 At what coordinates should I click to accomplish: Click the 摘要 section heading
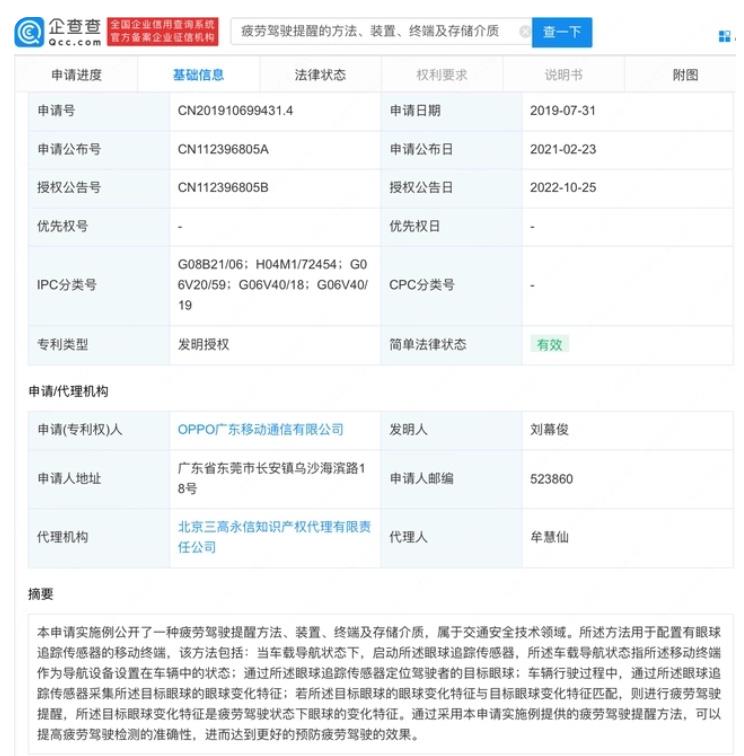[41, 594]
